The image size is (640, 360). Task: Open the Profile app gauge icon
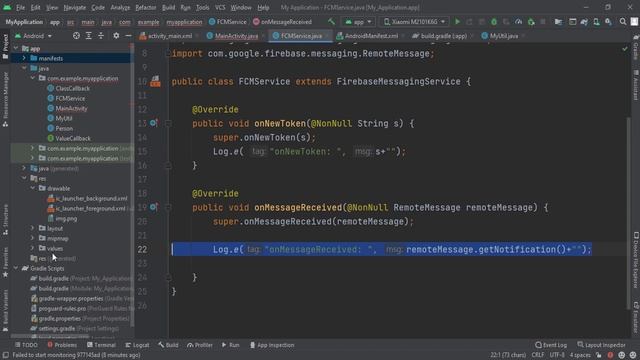tap(518, 22)
